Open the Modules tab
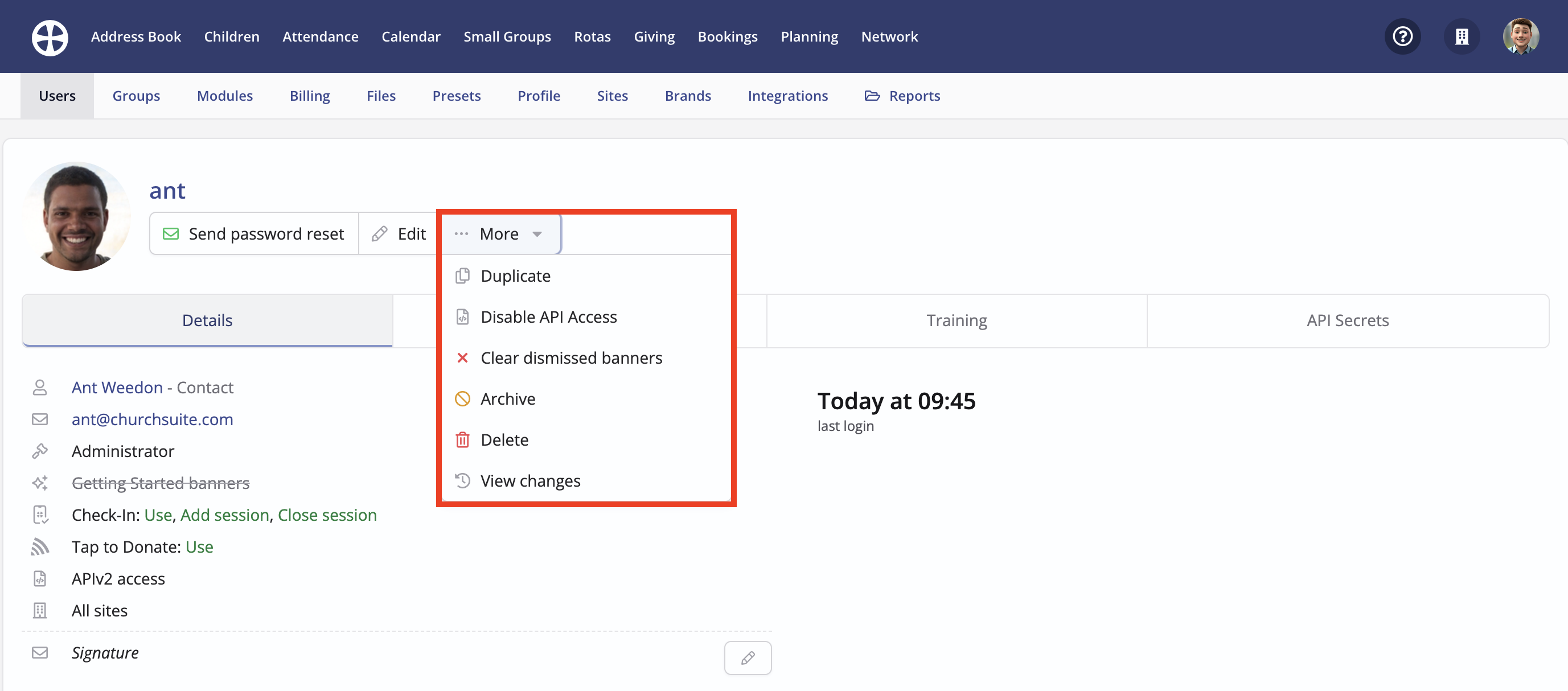Screen dimensions: 1568x691 click(x=224, y=96)
